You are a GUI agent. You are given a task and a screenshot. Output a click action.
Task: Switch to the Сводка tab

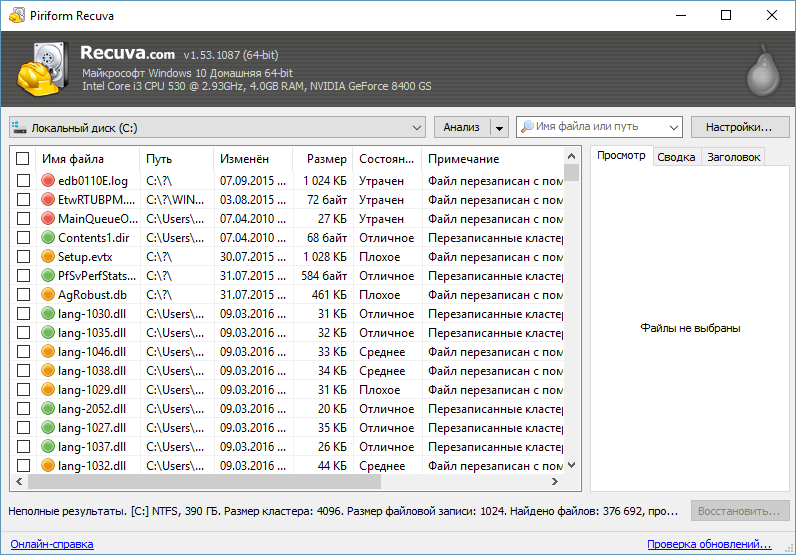tap(676, 157)
